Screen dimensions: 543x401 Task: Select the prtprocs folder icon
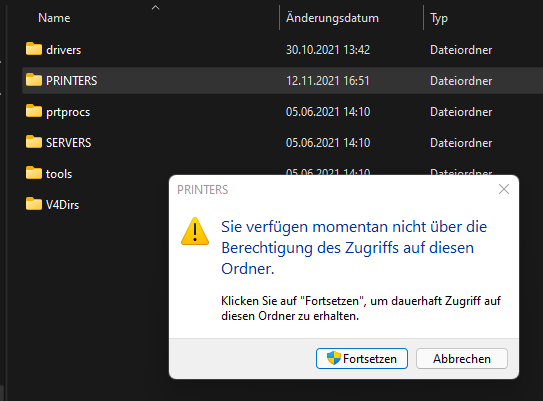click(x=34, y=111)
